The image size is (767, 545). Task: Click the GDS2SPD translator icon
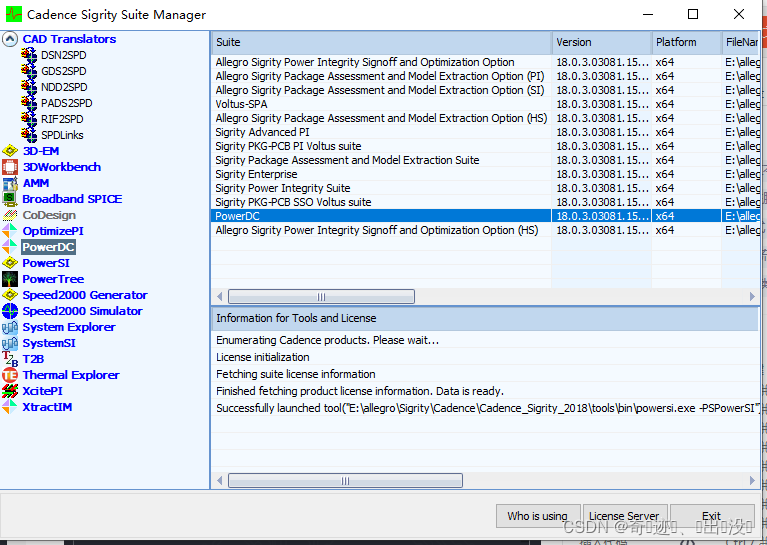(29, 71)
